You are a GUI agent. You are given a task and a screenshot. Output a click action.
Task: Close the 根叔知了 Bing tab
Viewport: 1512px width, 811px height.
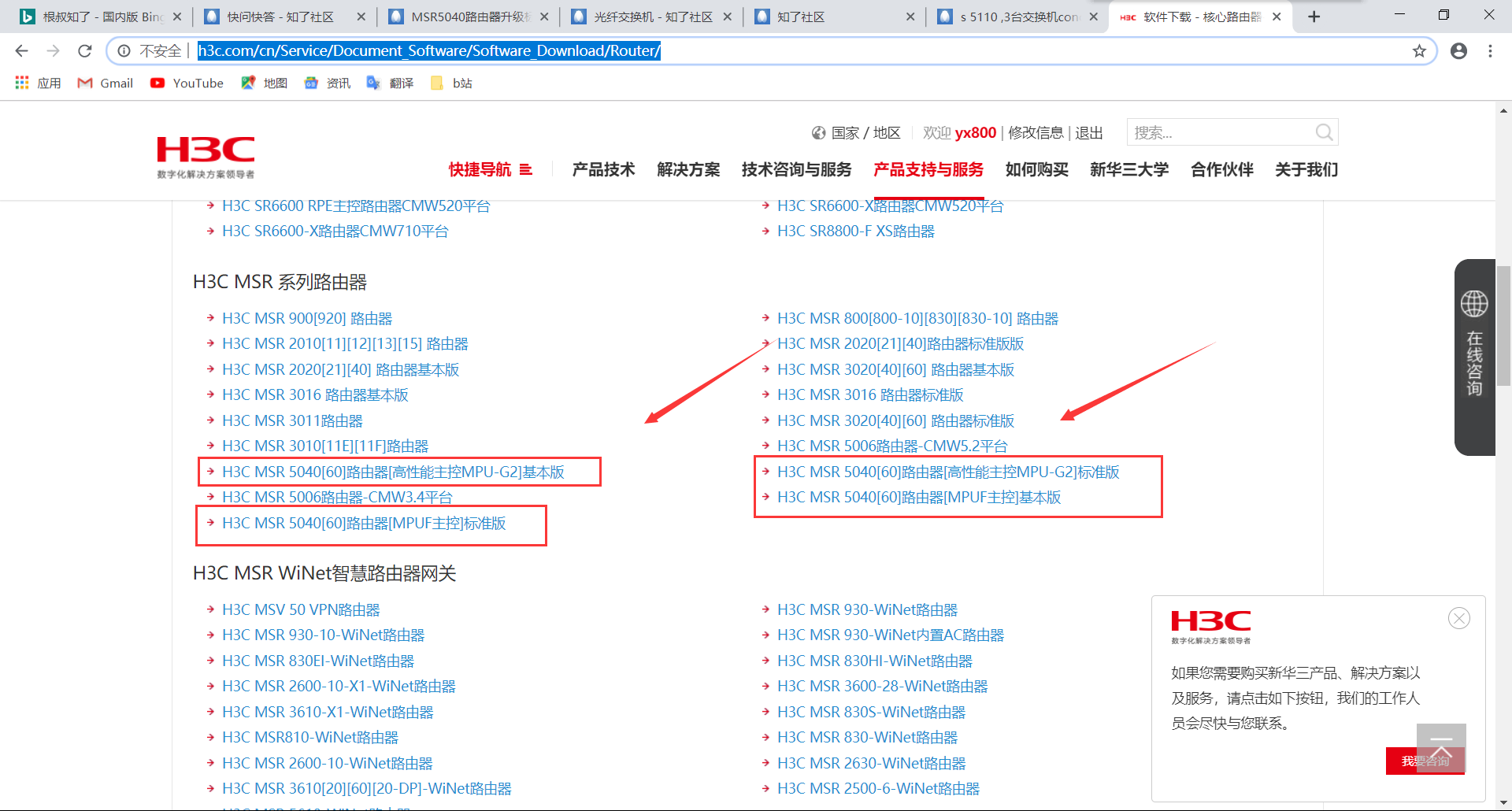click(x=176, y=17)
